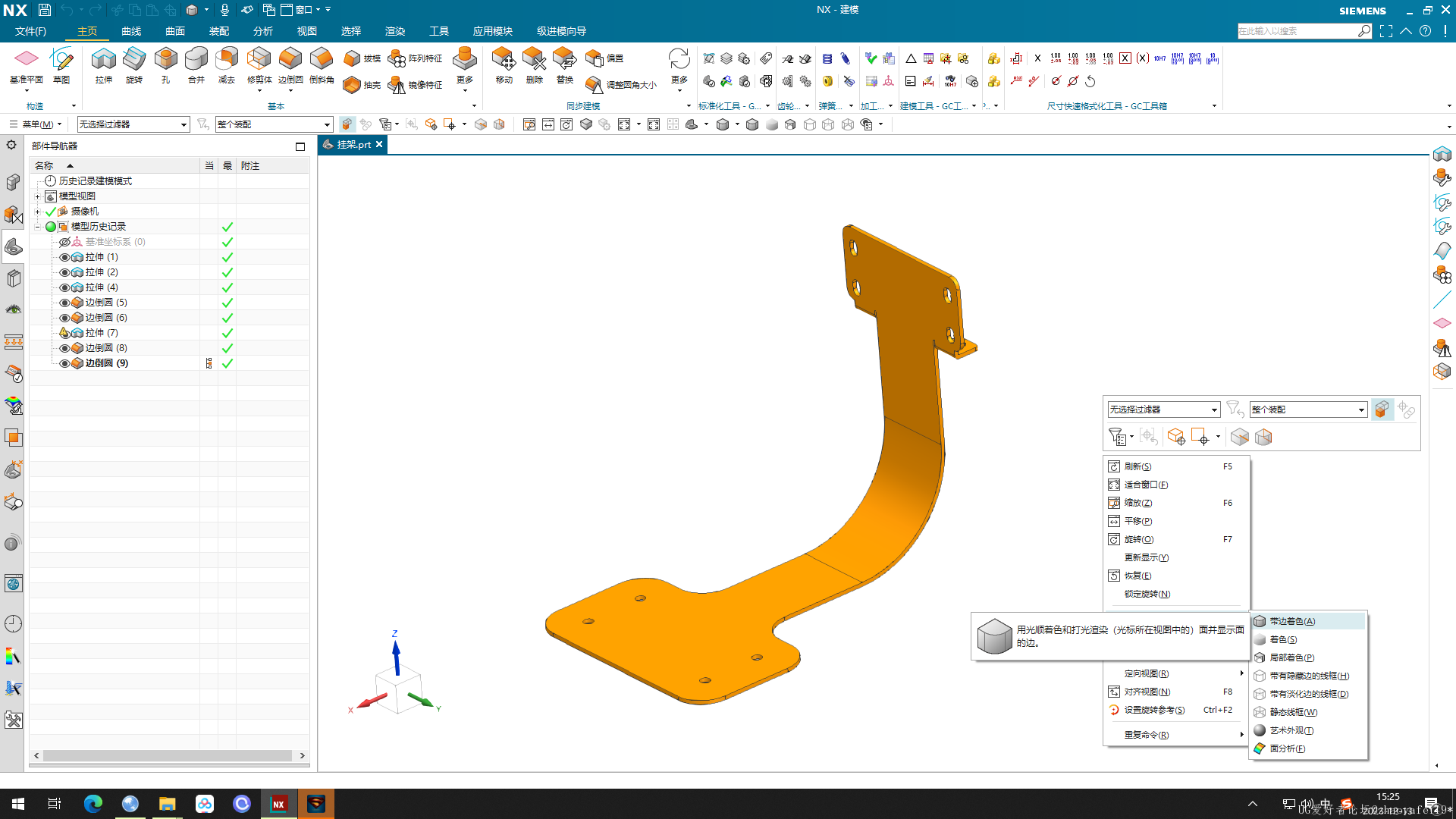Toggle visibility of 拉伸 (1)
Screen dimensions: 1456x819
pos(64,257)
